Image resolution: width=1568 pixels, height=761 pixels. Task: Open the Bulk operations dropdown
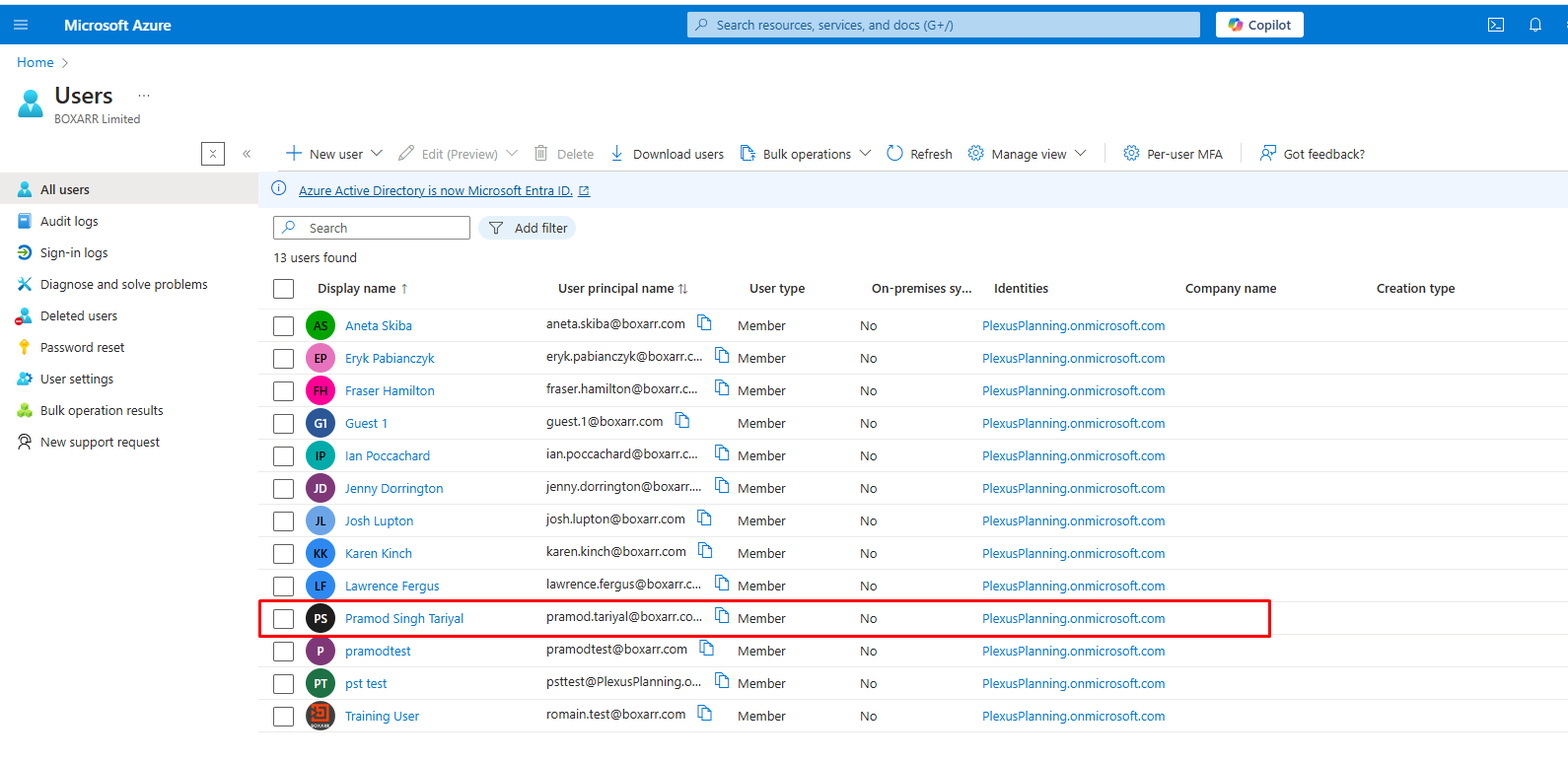click(865, 153)
